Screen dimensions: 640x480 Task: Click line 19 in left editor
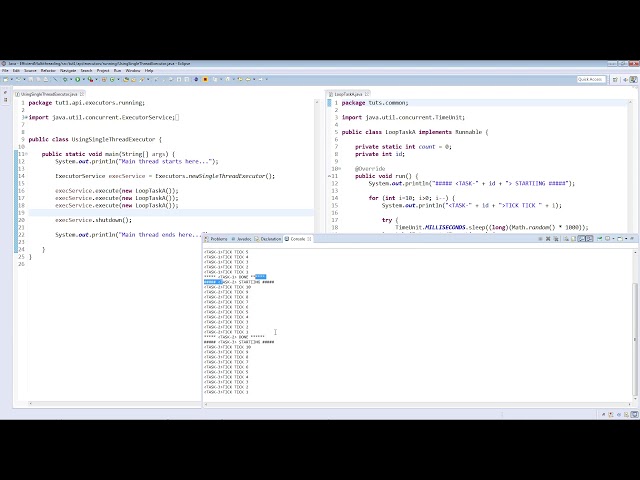coord(171,213)
